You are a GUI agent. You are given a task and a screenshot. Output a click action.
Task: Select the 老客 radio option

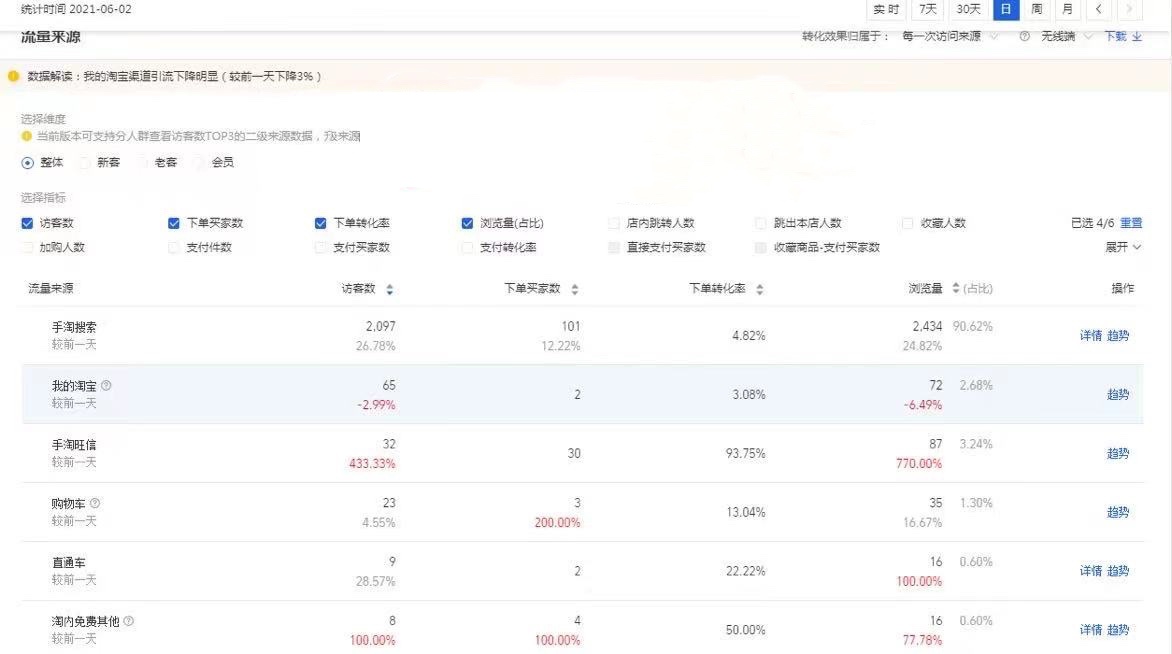click(142, 163)
